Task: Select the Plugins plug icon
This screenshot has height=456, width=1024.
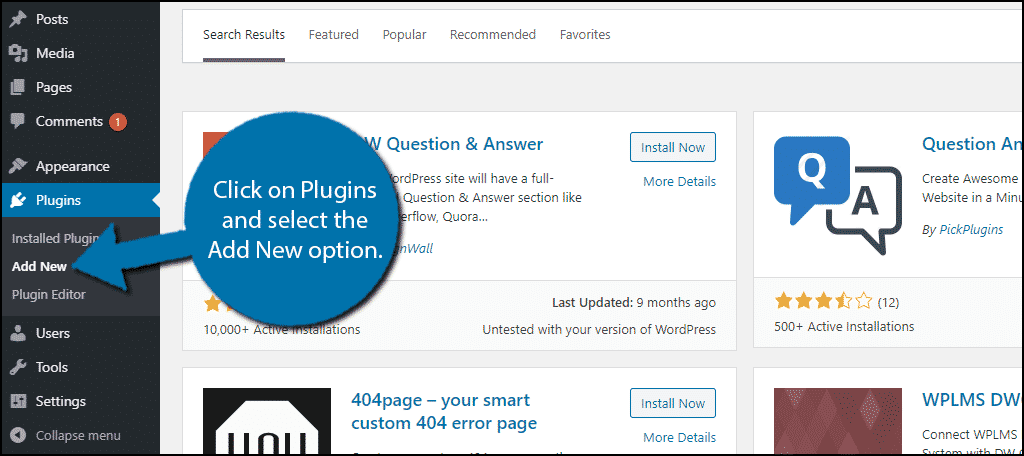Action: [18, 200]
